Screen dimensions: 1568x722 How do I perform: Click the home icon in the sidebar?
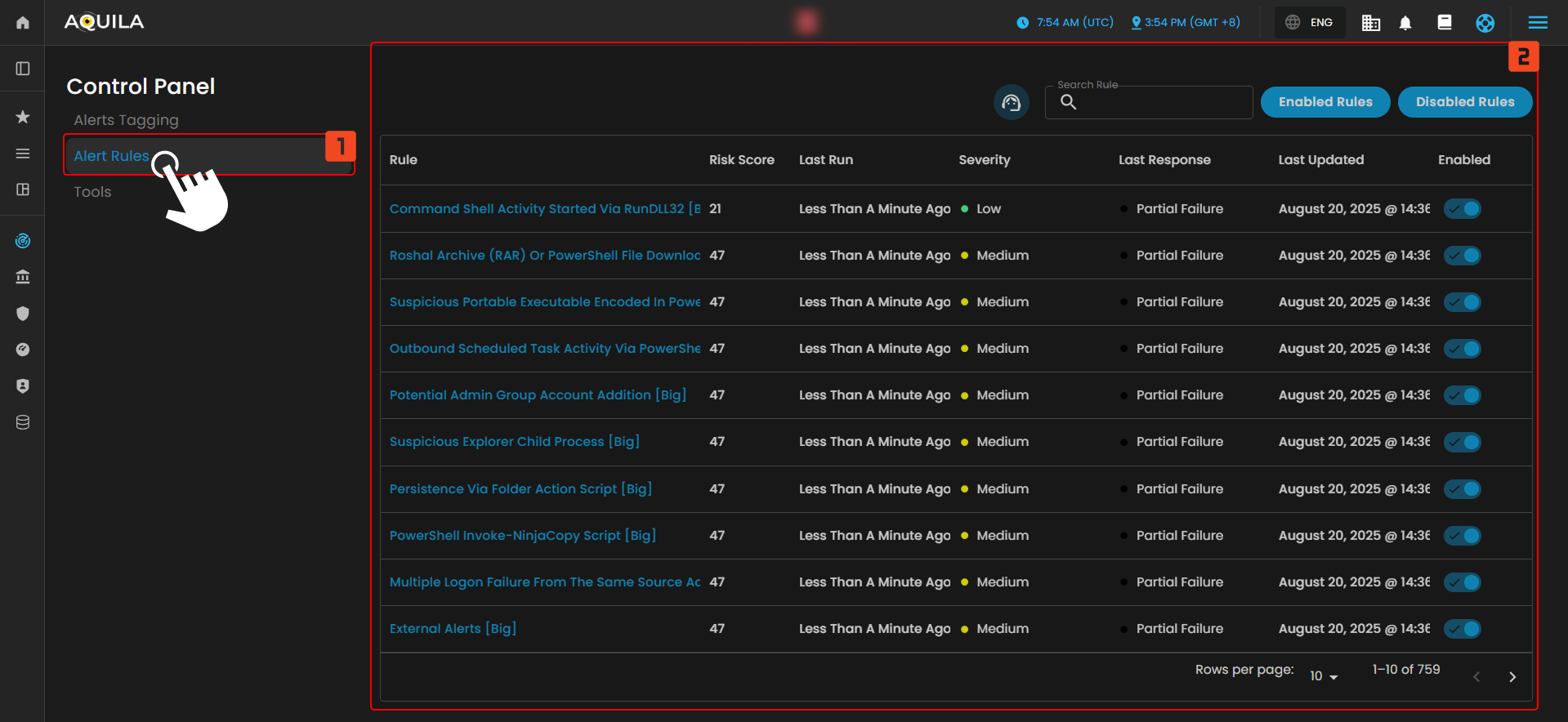(x=23, y=23)
